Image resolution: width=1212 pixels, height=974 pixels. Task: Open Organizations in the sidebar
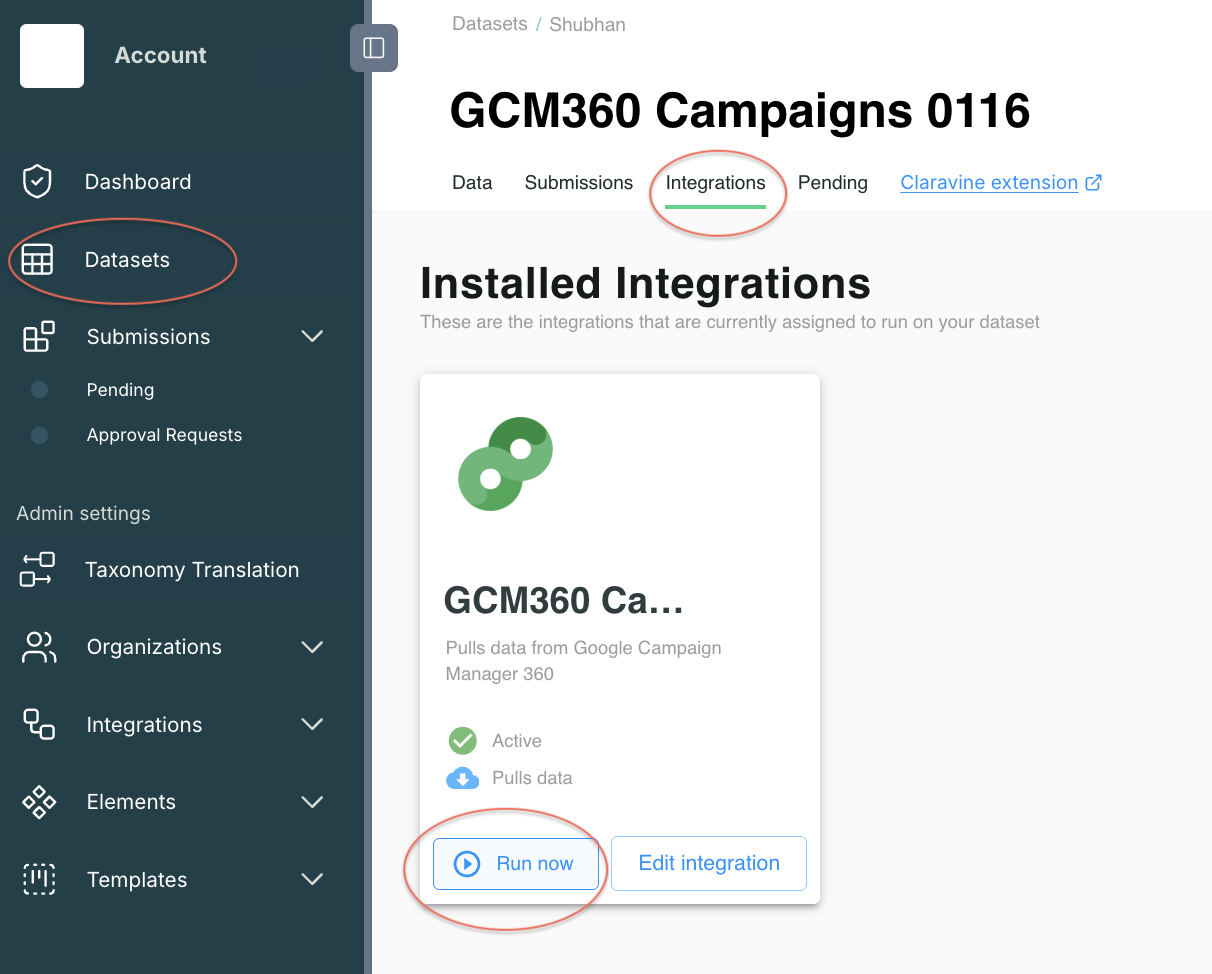coord(154,647)
